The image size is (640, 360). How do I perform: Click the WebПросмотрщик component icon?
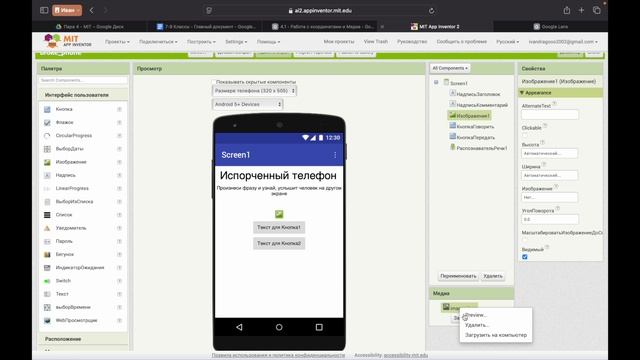click(47, 320)
